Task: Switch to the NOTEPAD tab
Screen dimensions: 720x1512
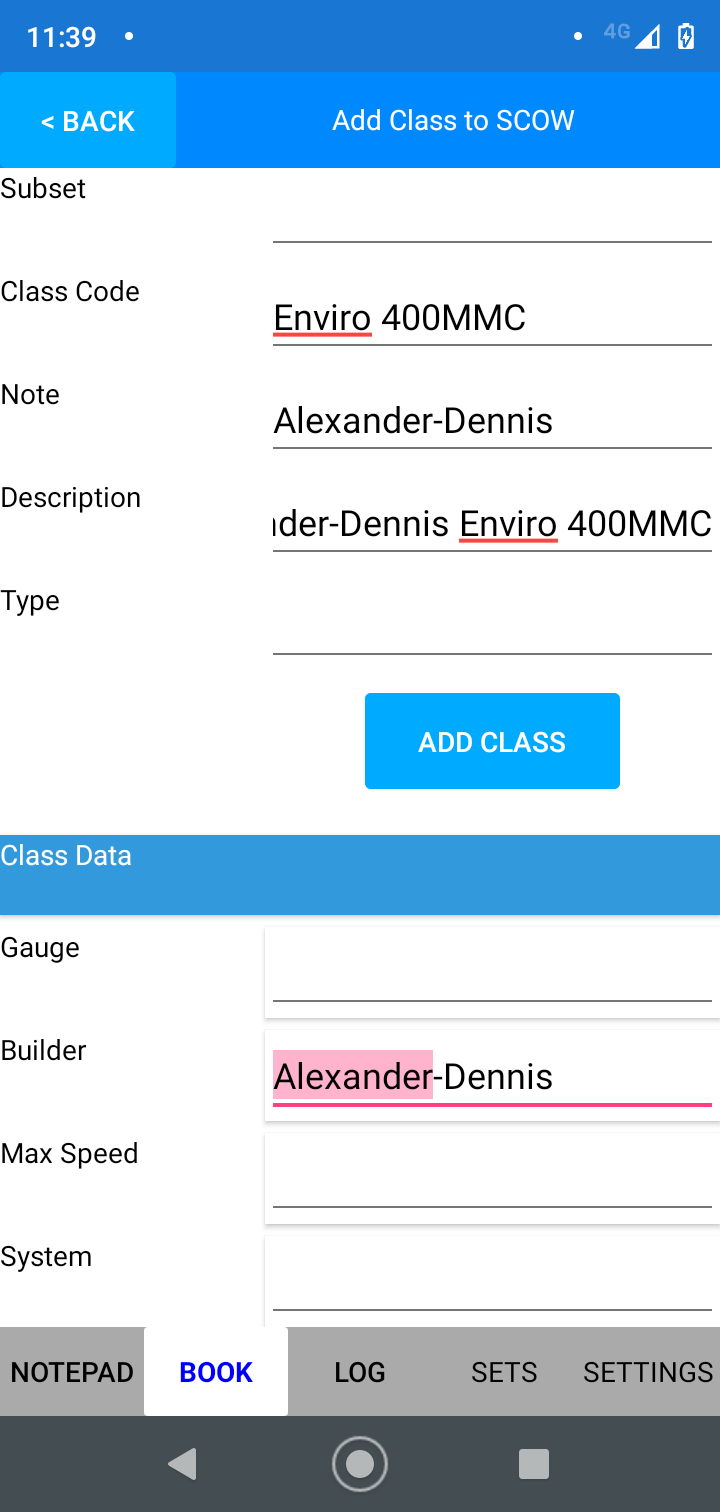Action: [x=71, y=1371]
